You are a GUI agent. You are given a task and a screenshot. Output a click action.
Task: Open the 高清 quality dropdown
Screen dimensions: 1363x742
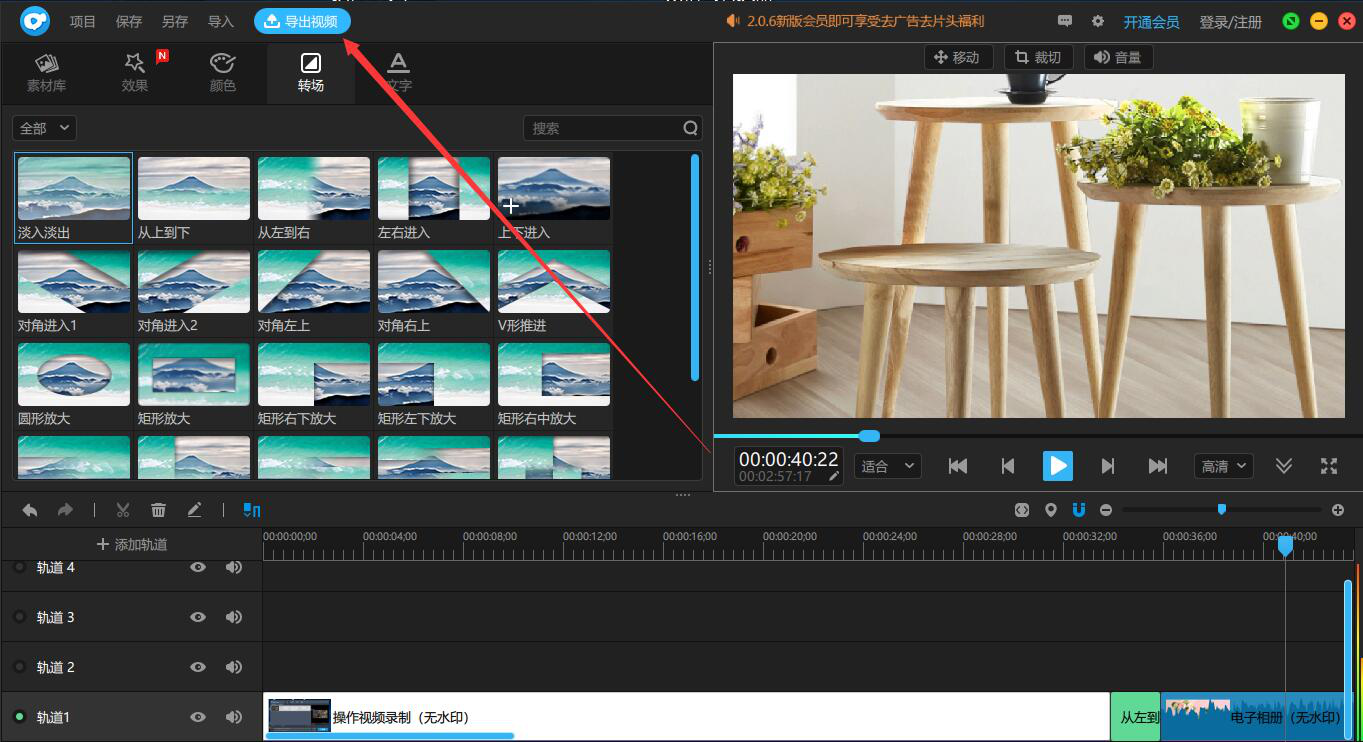coord(1223,466)
